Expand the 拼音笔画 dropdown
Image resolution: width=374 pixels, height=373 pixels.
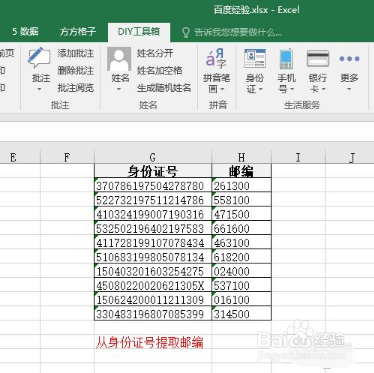tap(223, 89)
